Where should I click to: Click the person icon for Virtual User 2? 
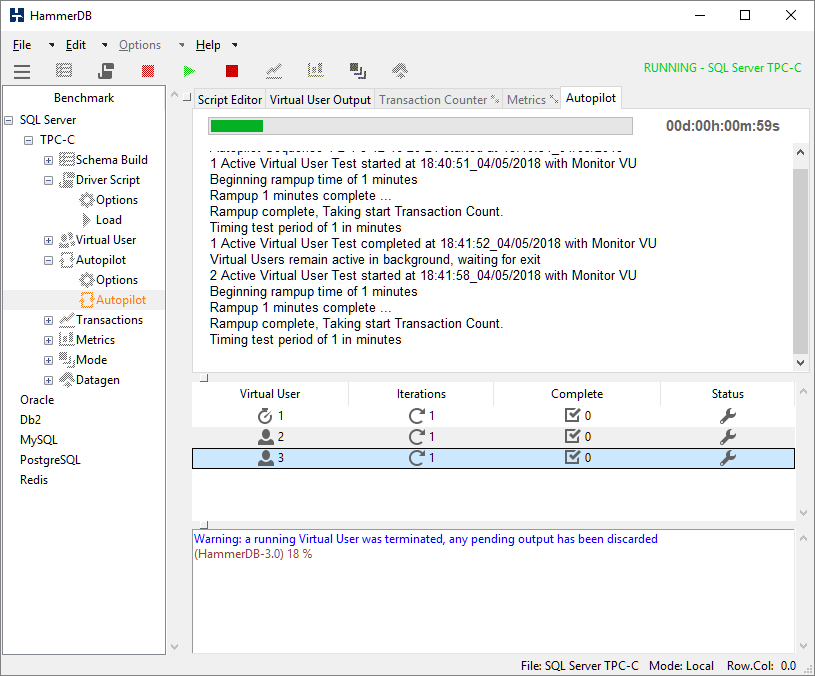pos(266,437)
